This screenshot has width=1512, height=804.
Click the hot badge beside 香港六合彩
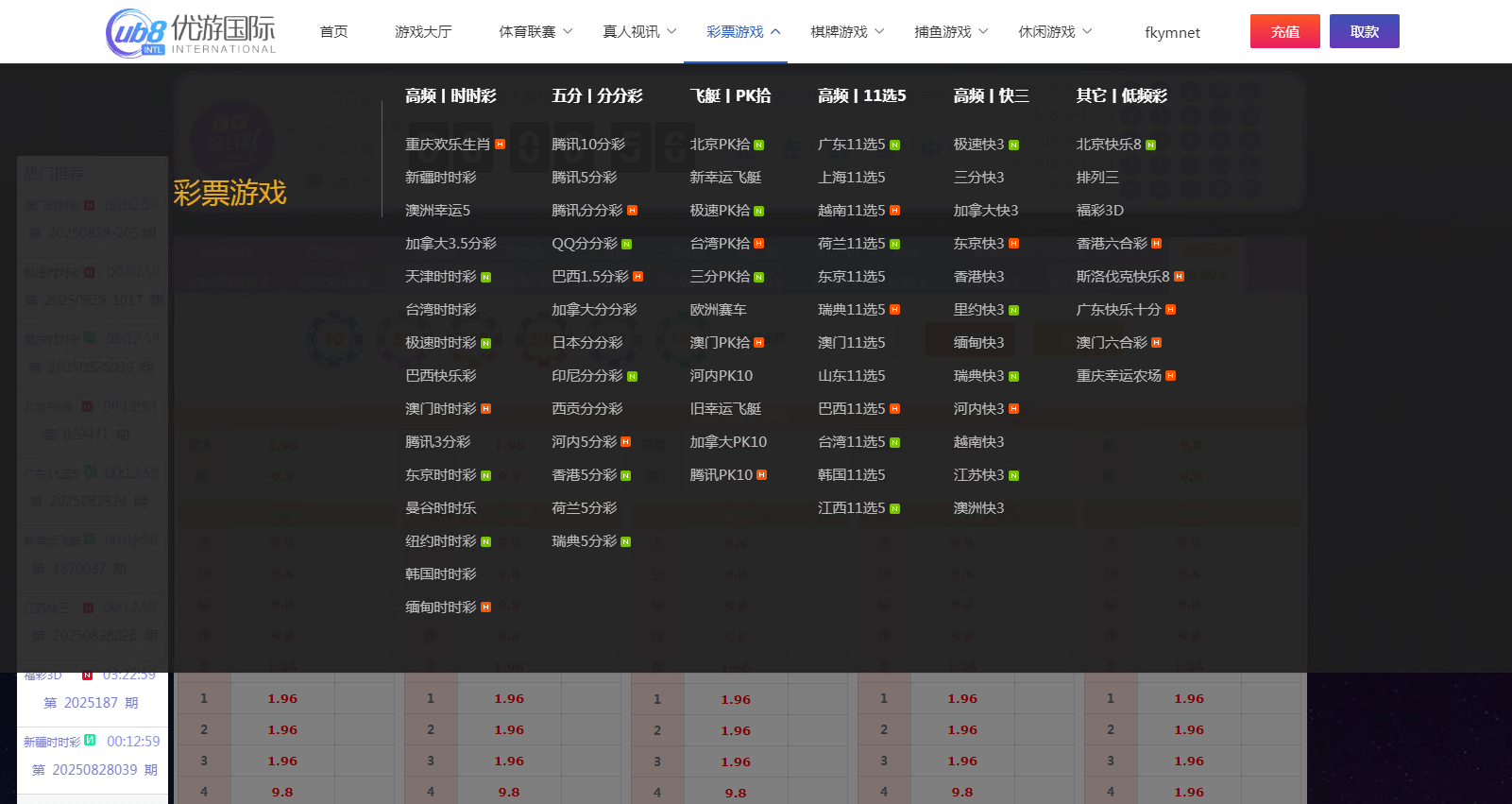tap(1156, 244)
